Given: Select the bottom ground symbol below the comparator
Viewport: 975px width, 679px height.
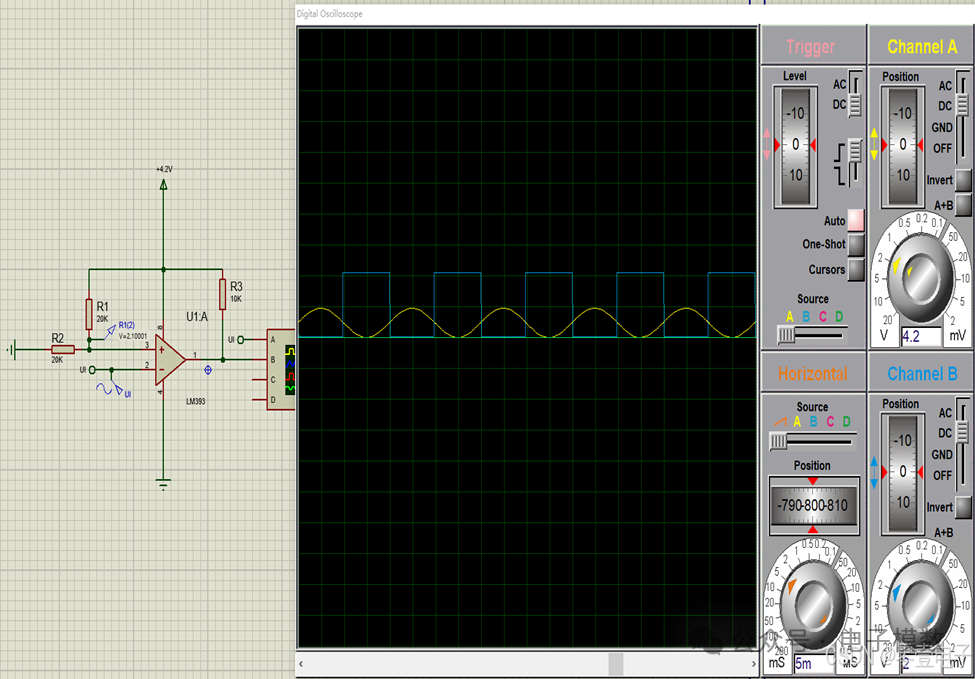Looking at the screenshot, I should pyautogui.click(x=164, y=484).
